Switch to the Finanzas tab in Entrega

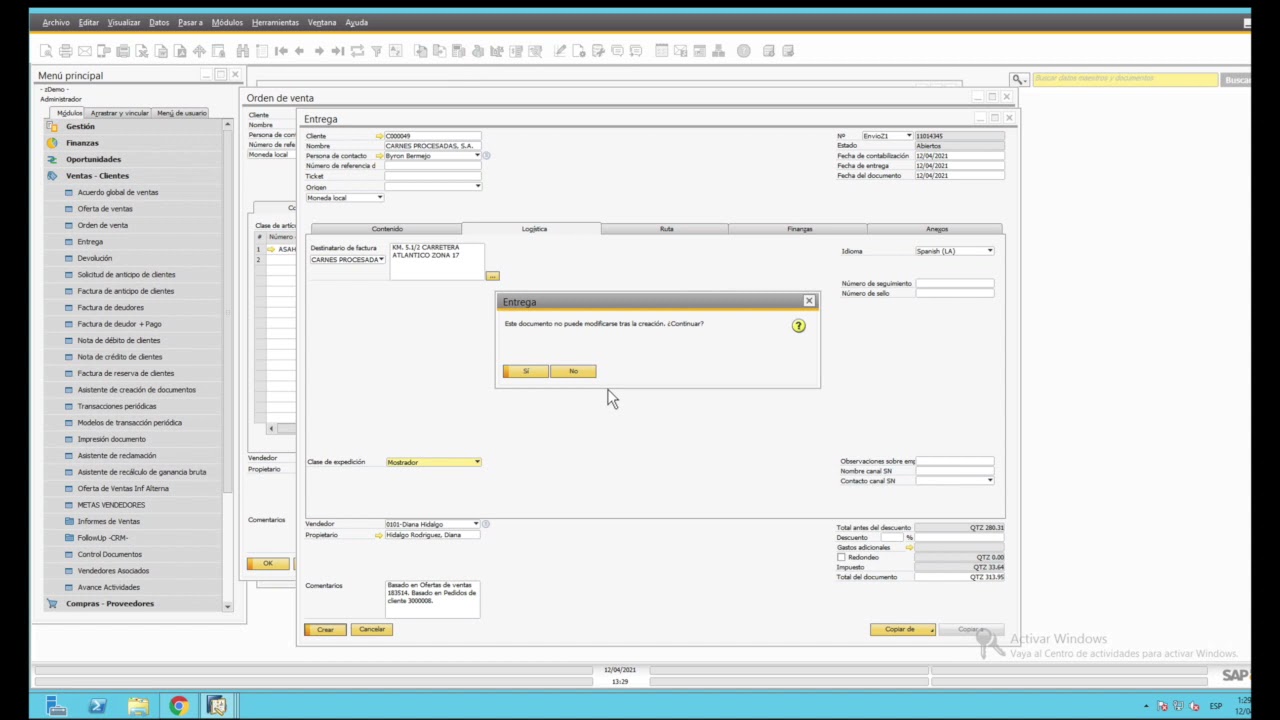click(799, 229)
